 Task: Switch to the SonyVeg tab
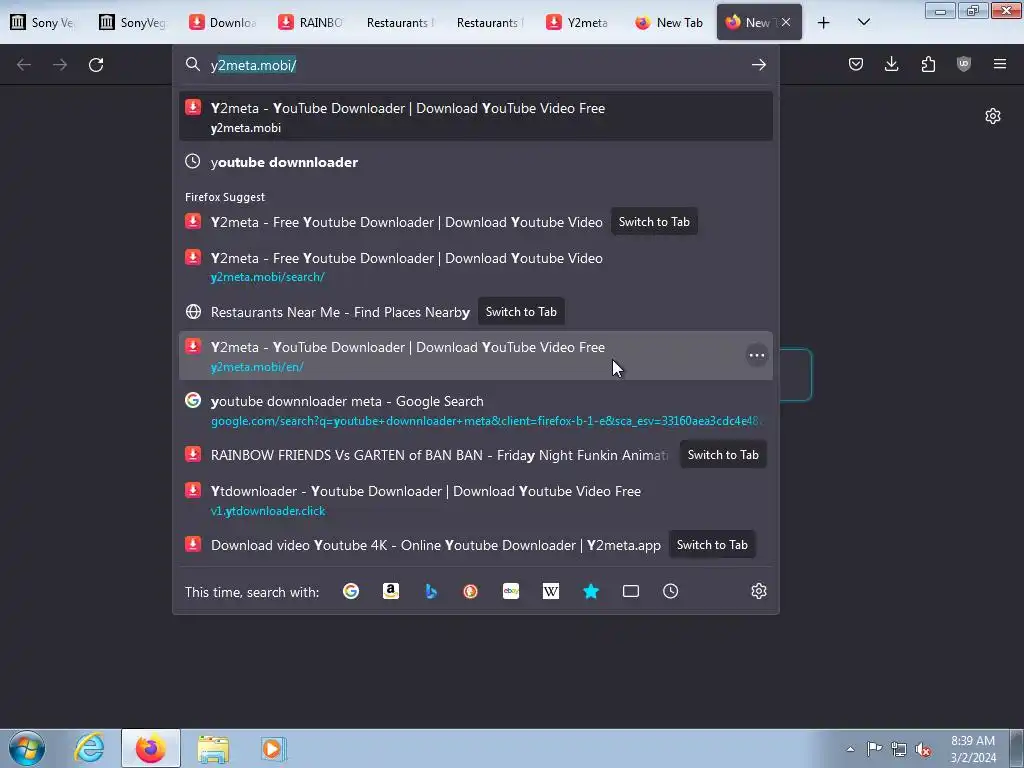133,22
